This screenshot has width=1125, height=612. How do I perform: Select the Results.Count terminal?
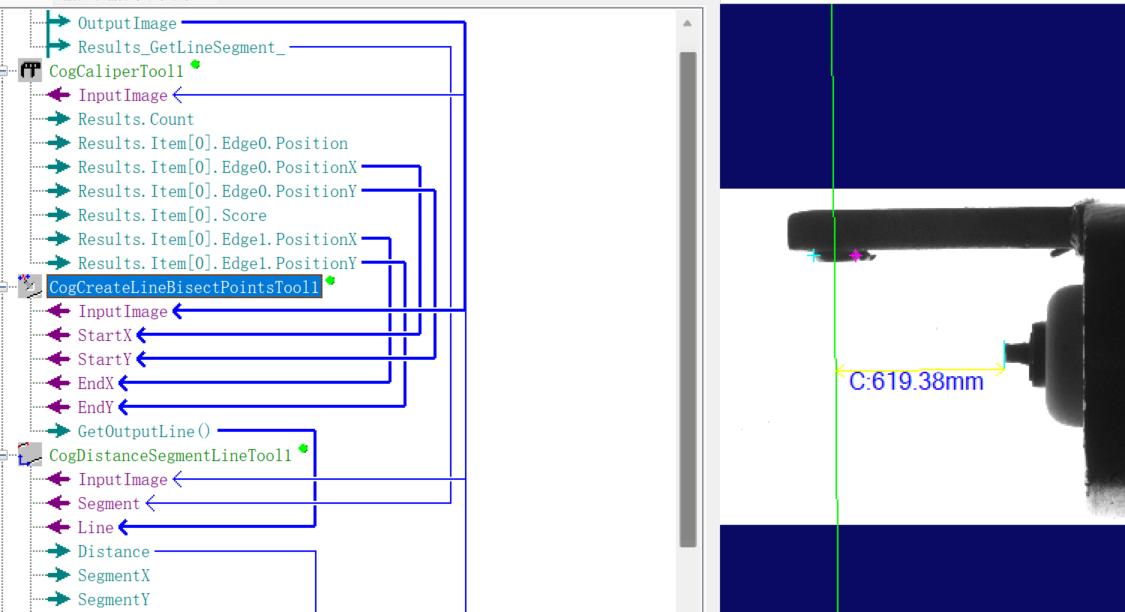click(x=136, y=119)
